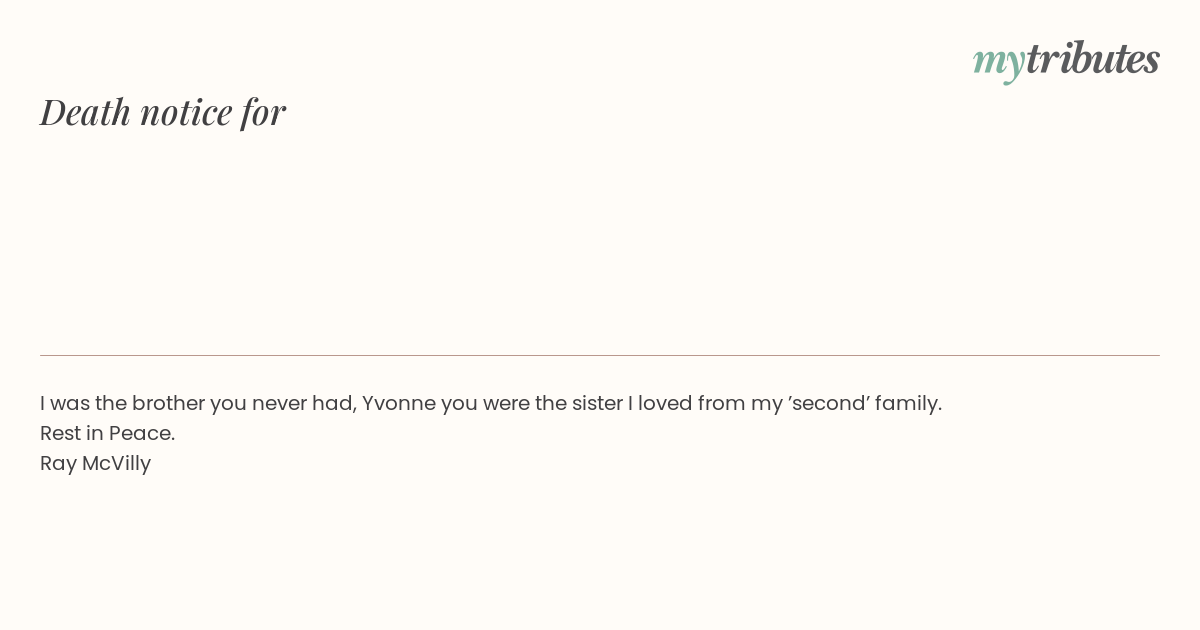Click the green "my" part of logo
This screenshot has height=630, width=1200.
[999, 62]
